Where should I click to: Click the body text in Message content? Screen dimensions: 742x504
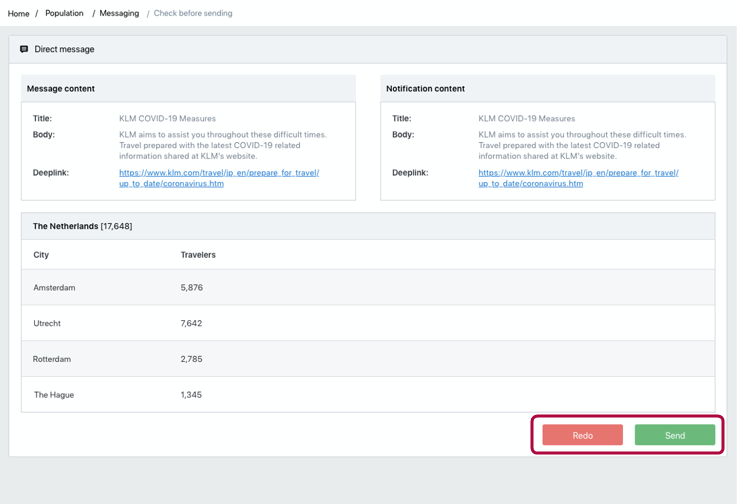click(223, 145)
